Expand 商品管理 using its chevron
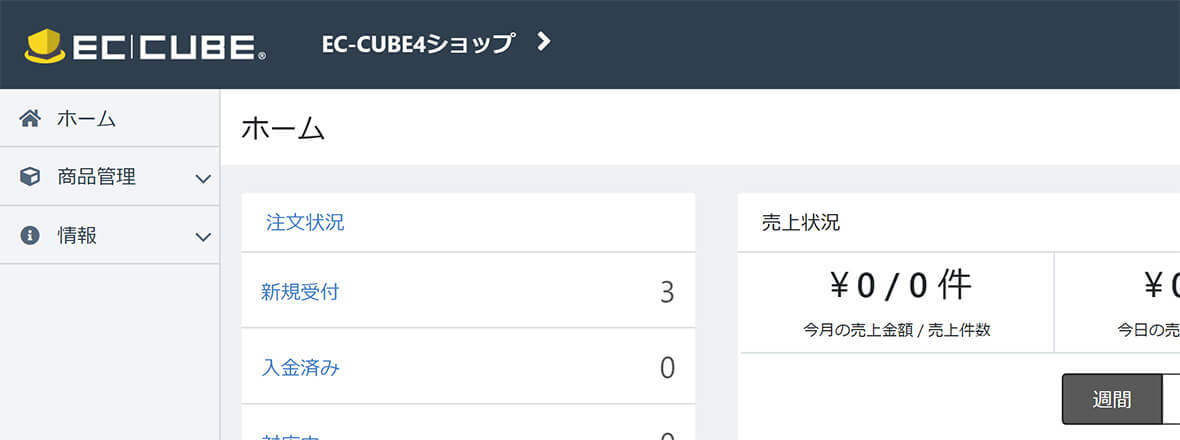This screenshot has width=1180, height=440. tap(203, 179)
